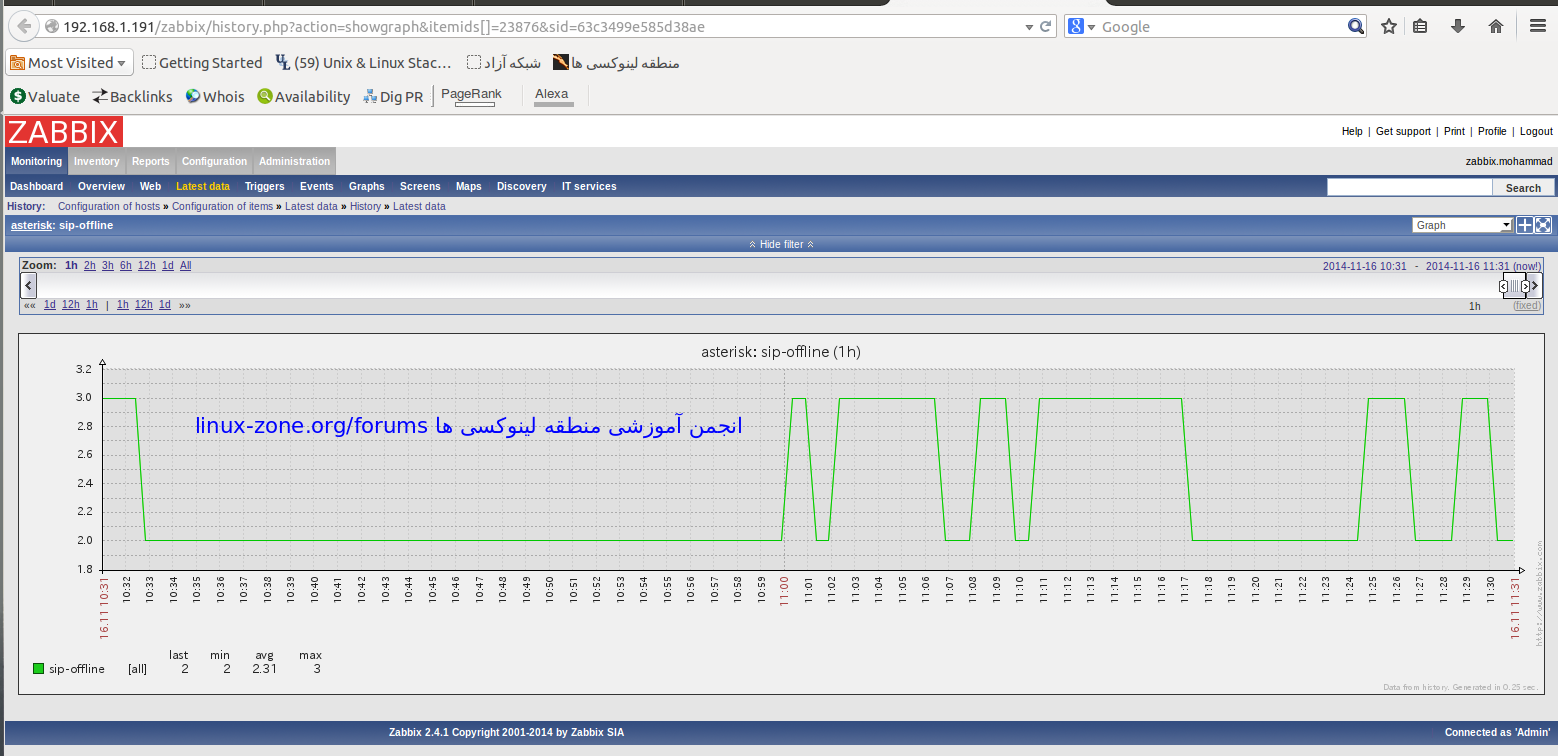This screenshot has height=756, width=1558.
Task: Toggle the 'fixed' time period mode
Action: click(1526, 305)
